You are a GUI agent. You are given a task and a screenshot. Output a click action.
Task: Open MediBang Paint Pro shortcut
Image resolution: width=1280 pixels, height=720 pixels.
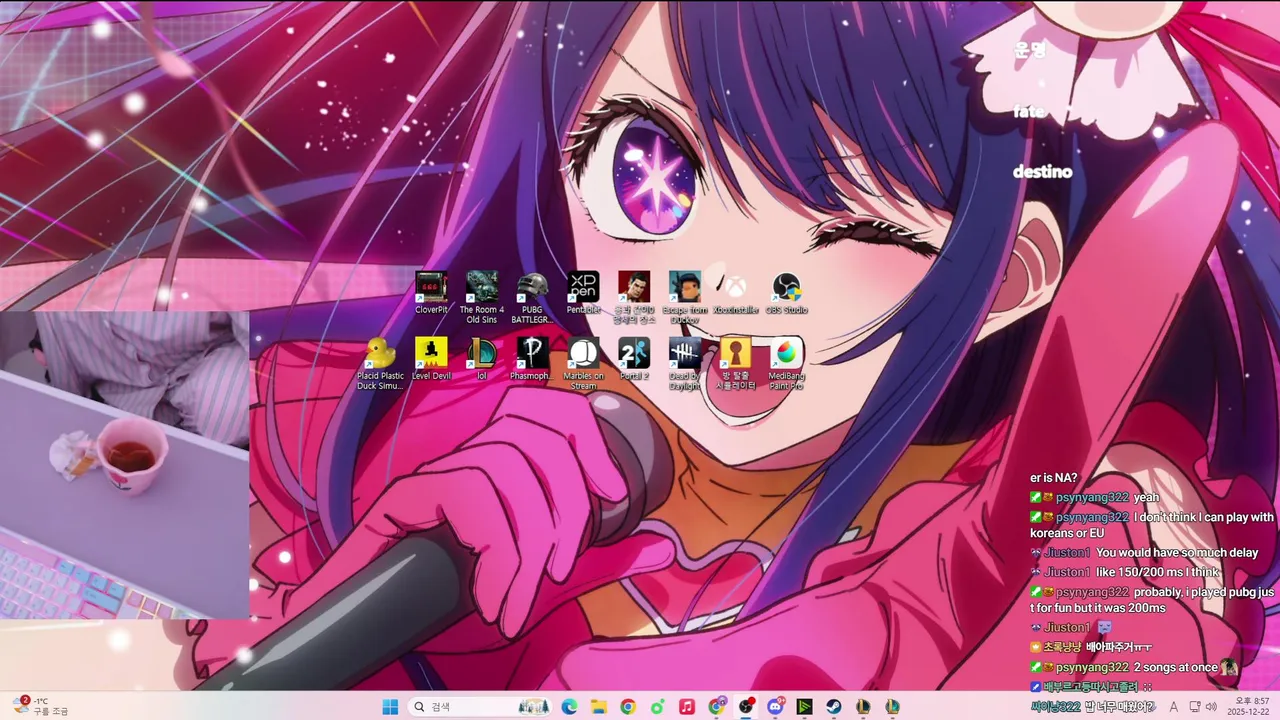click(787, 363)
